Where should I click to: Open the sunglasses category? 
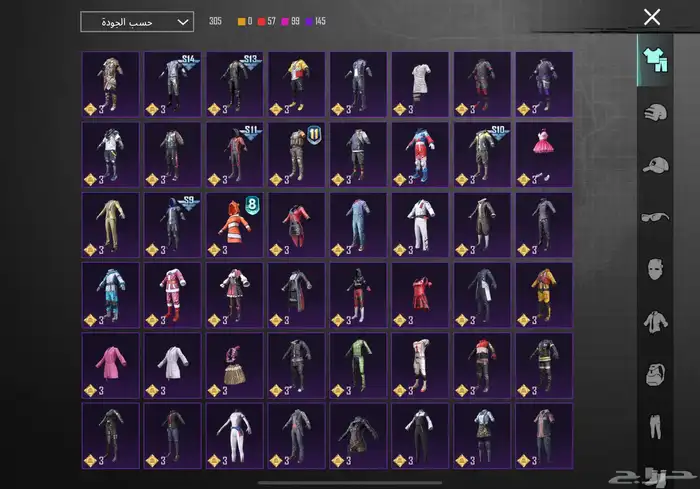pyautogui.click(x=655, y=216)
